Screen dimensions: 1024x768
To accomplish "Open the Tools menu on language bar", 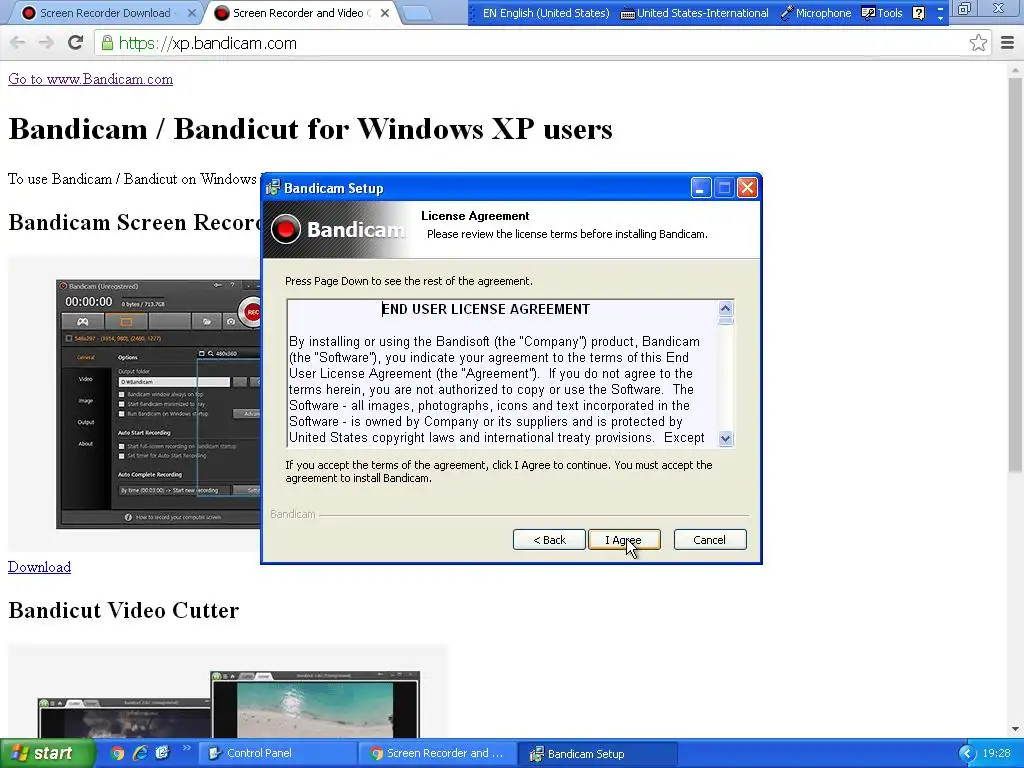I will pos(882,13).
